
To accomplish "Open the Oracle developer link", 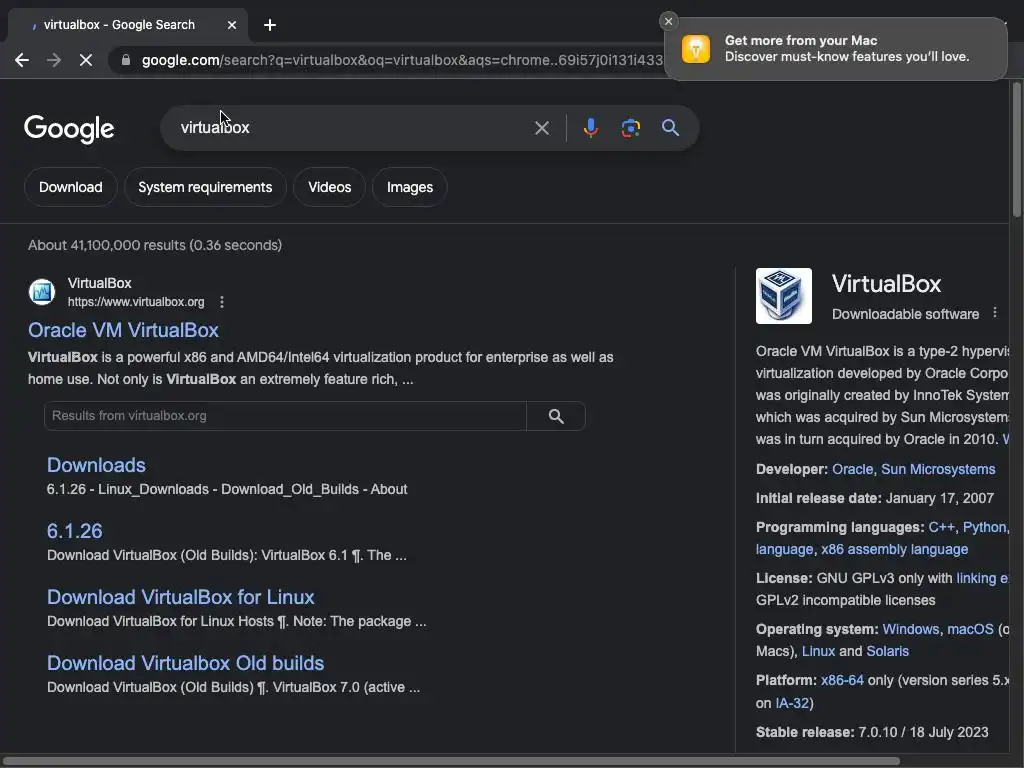I will tap(852, 470).
